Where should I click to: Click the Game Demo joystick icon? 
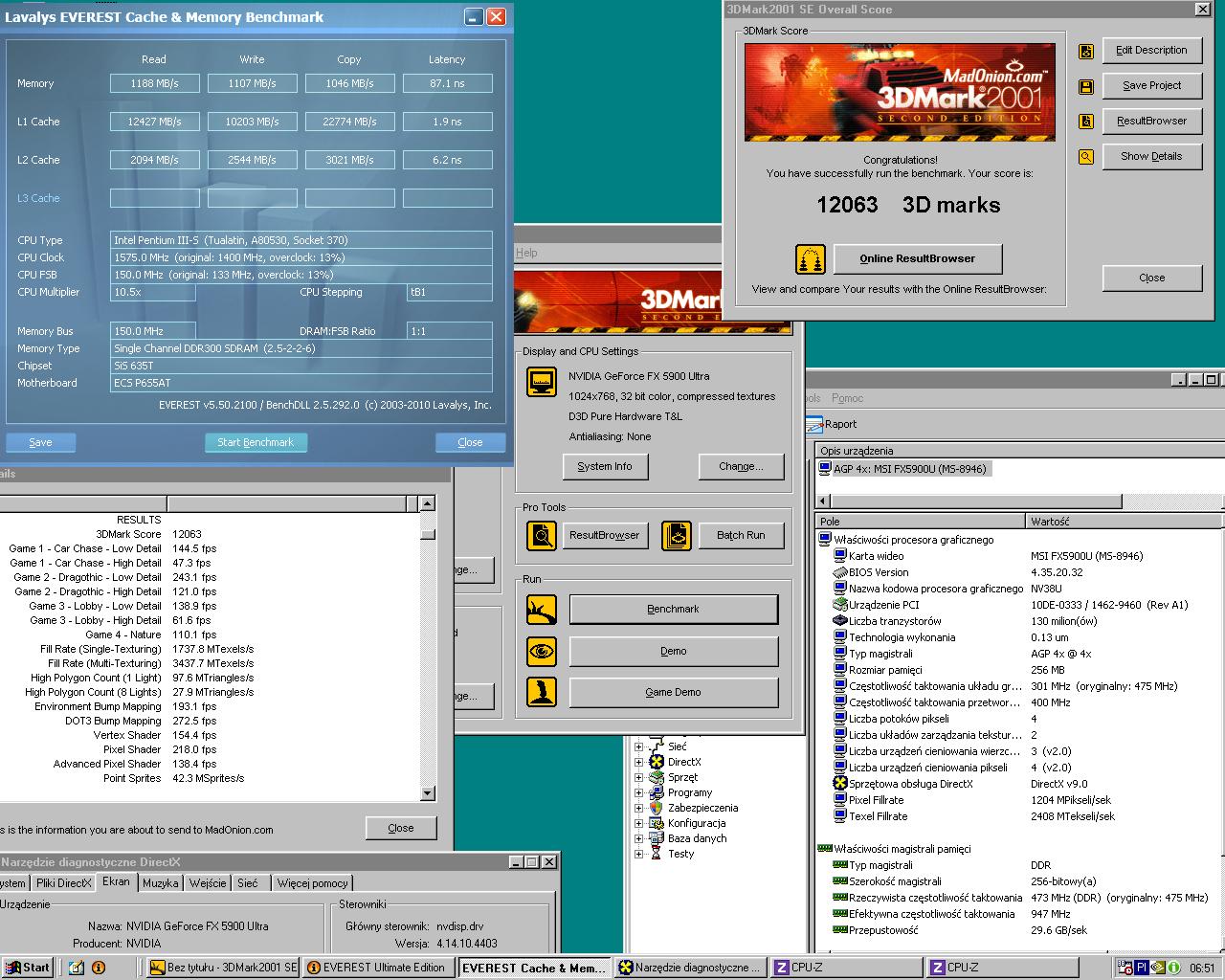pos(542,692)
